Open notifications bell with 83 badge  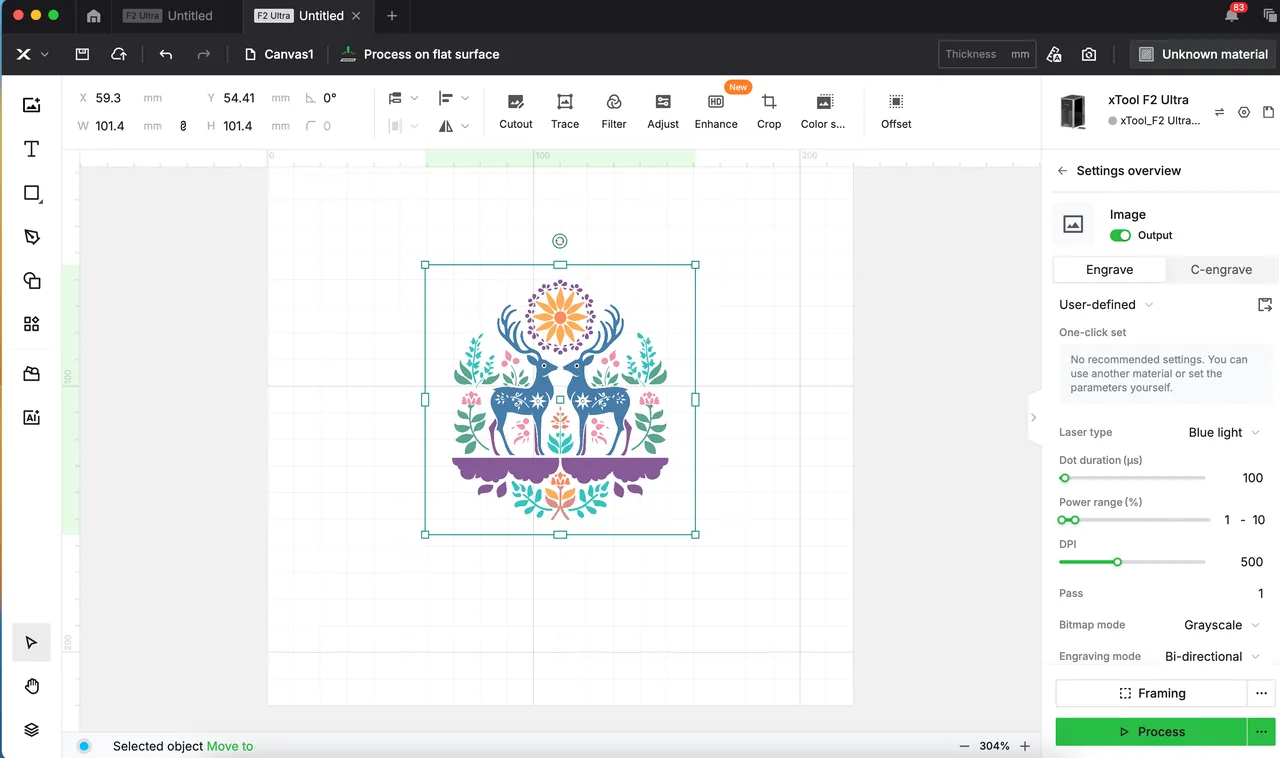(1233, 15)
